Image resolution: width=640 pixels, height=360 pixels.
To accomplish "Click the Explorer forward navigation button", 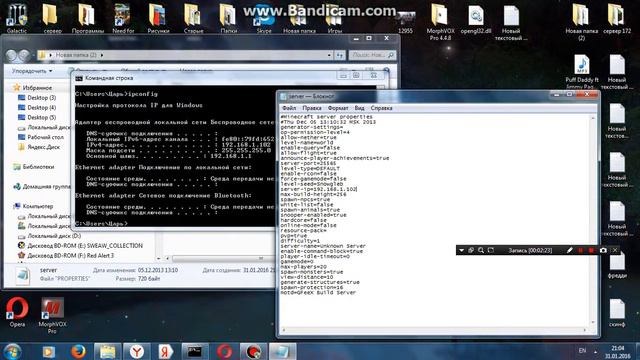I will pos(24,55).
